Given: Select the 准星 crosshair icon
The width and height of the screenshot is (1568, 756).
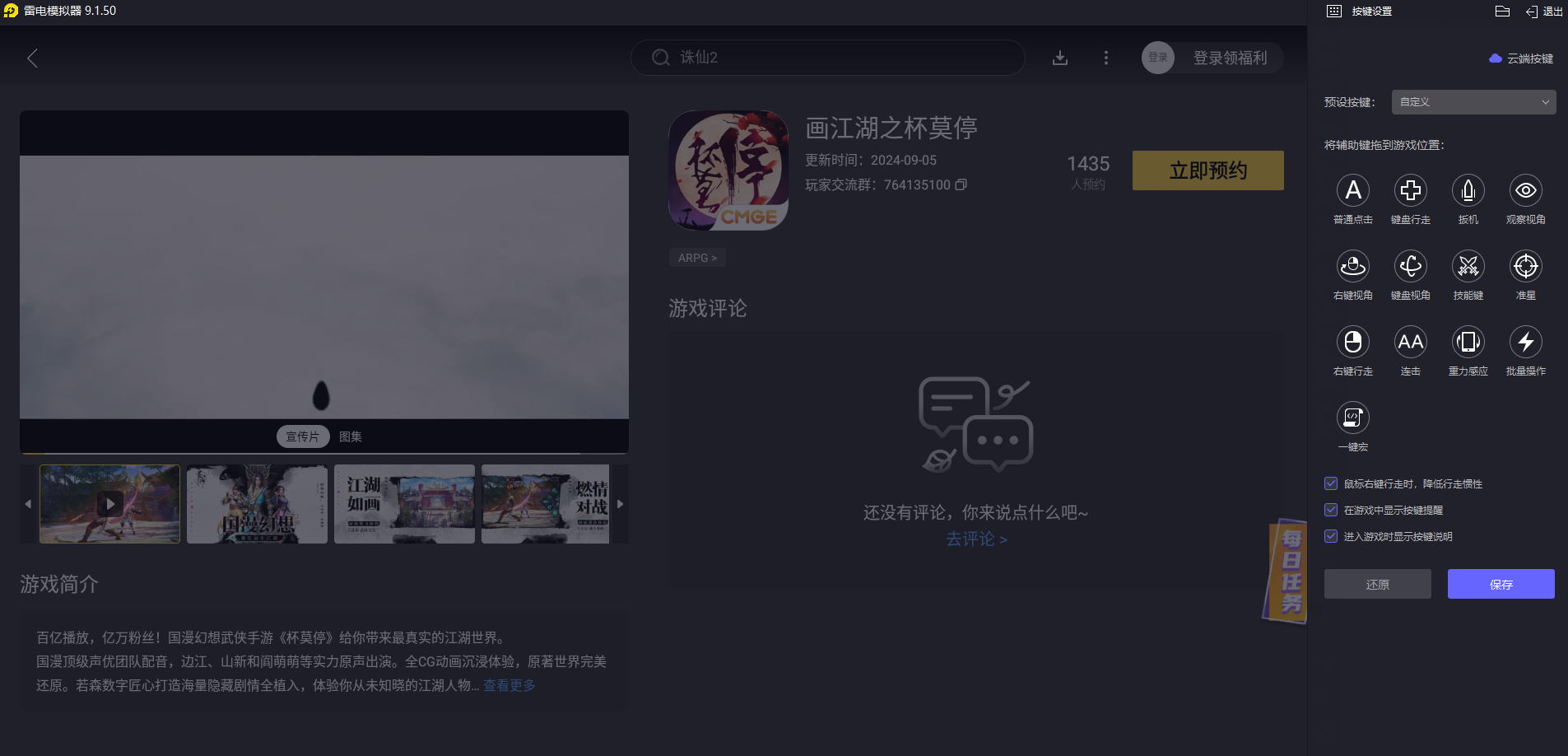Looking at the screenshot, I should click(x=1525, y=266).
